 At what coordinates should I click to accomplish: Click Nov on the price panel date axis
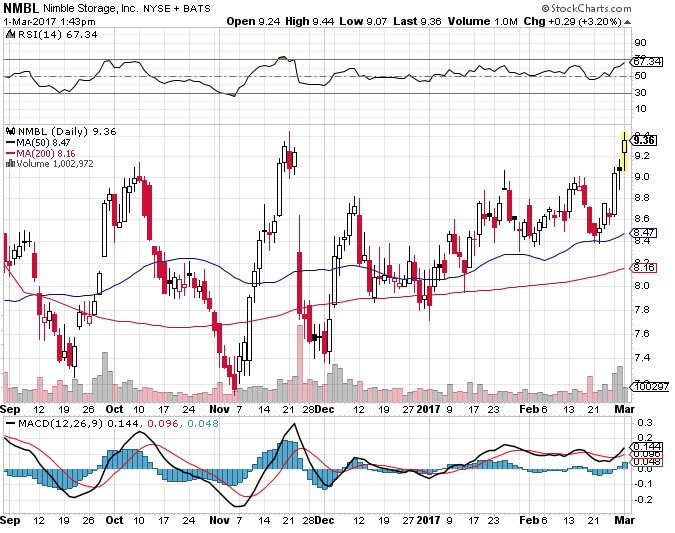pyautogui.click(x=220, y=409)
